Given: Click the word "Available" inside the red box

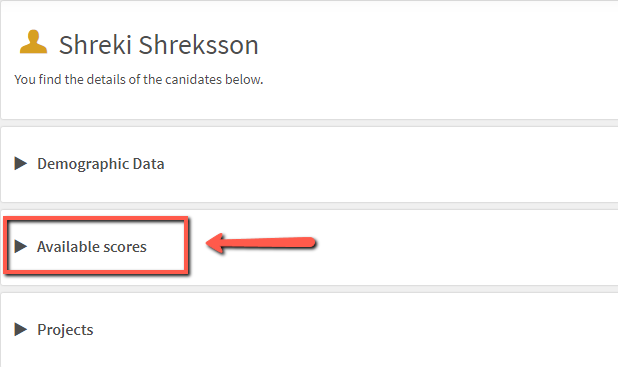Looking at the screenshot, I should [68, 247].
